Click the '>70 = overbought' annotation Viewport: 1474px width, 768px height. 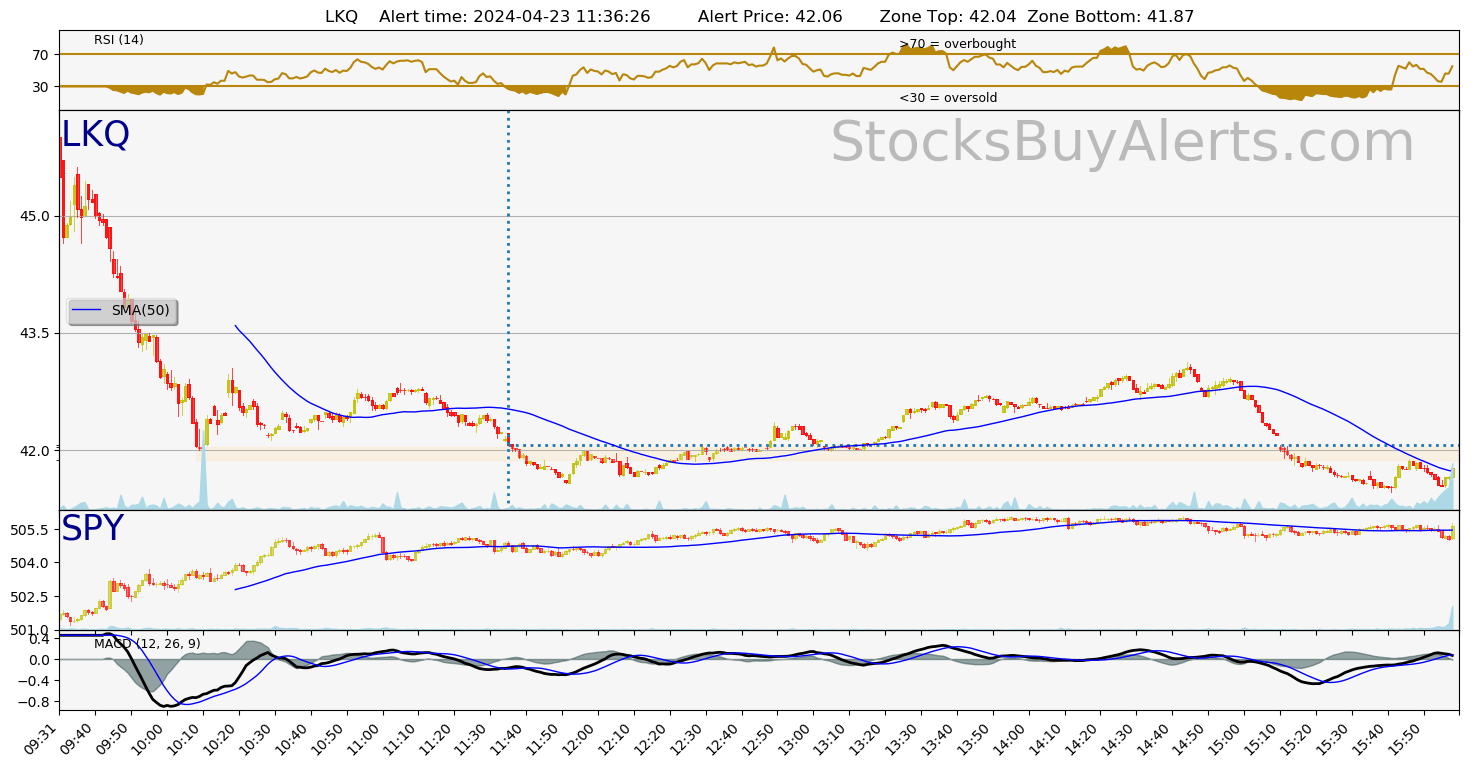(957, 44)
